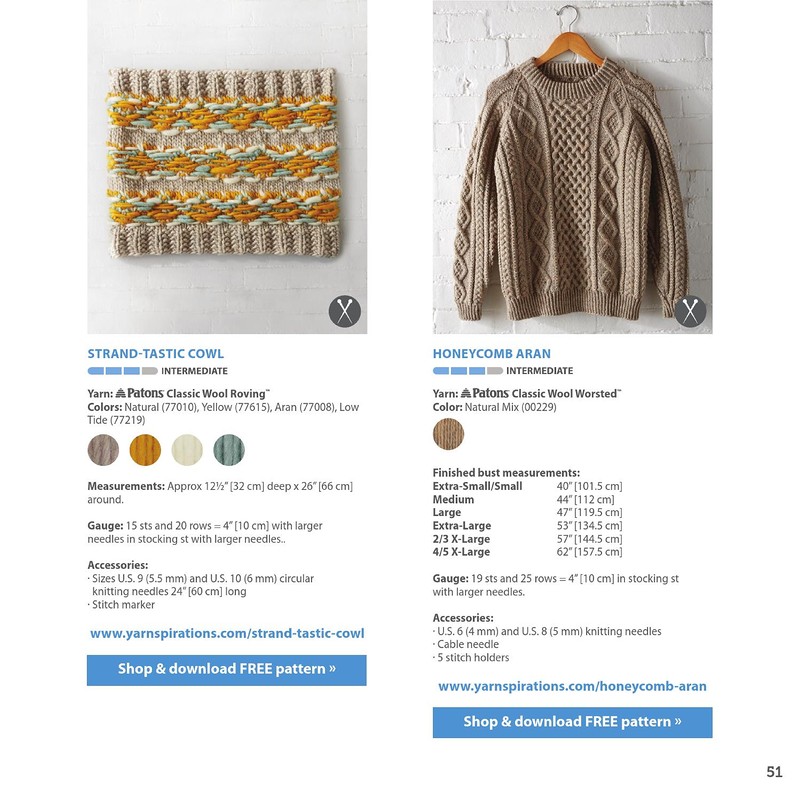This screenshot has width=800, height=800.
Task: Click the page number 51
Action: point(774,771)
